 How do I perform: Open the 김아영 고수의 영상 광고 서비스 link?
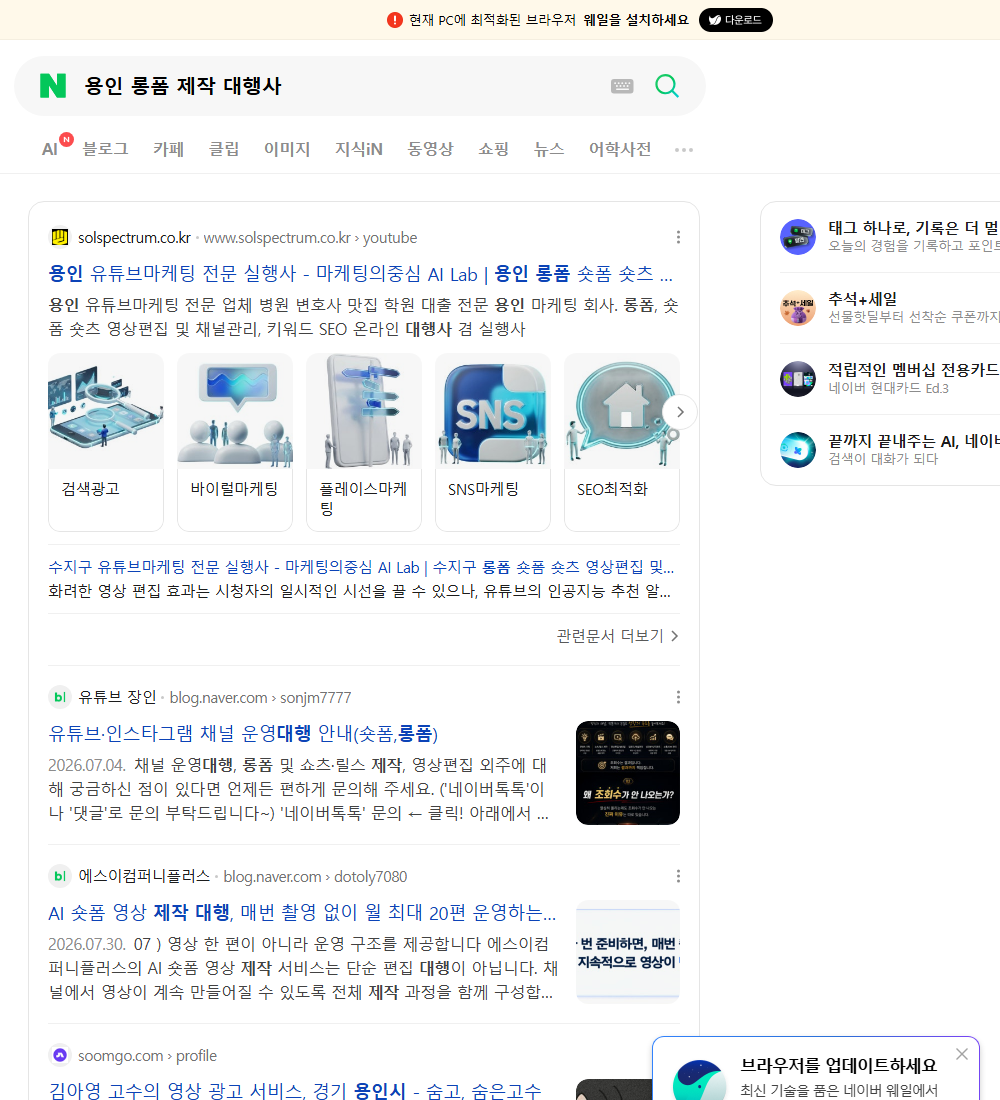pos(295,1091)
